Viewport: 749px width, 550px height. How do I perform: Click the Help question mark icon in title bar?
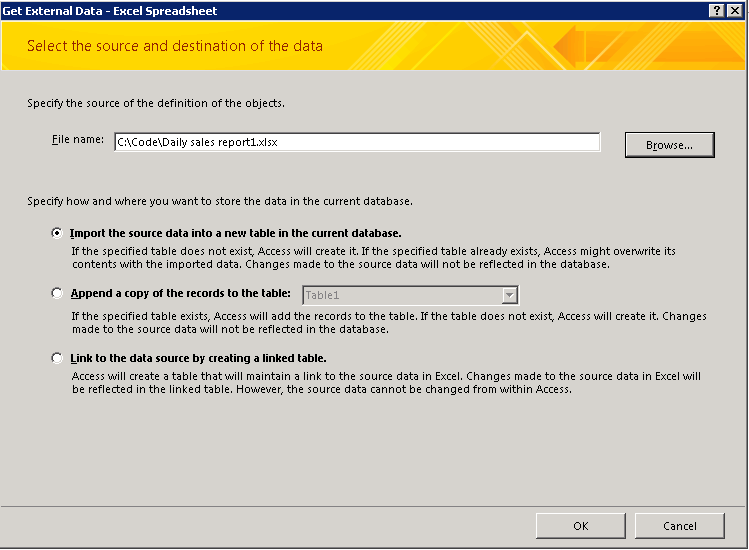coord(717,11)
